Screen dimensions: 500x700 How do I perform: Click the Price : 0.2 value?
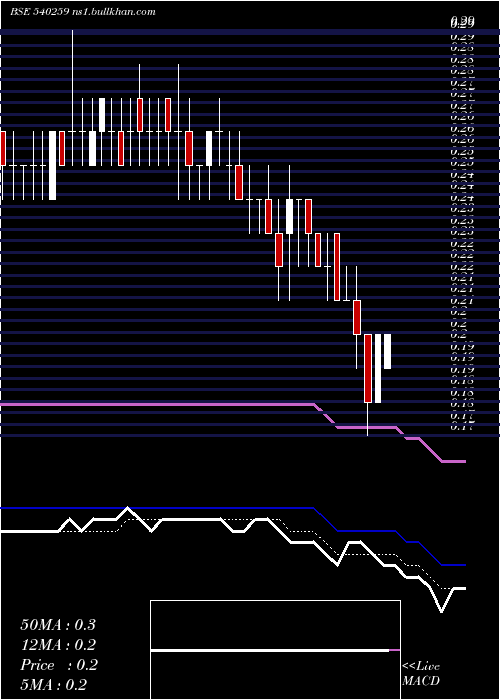pos(59,665)
